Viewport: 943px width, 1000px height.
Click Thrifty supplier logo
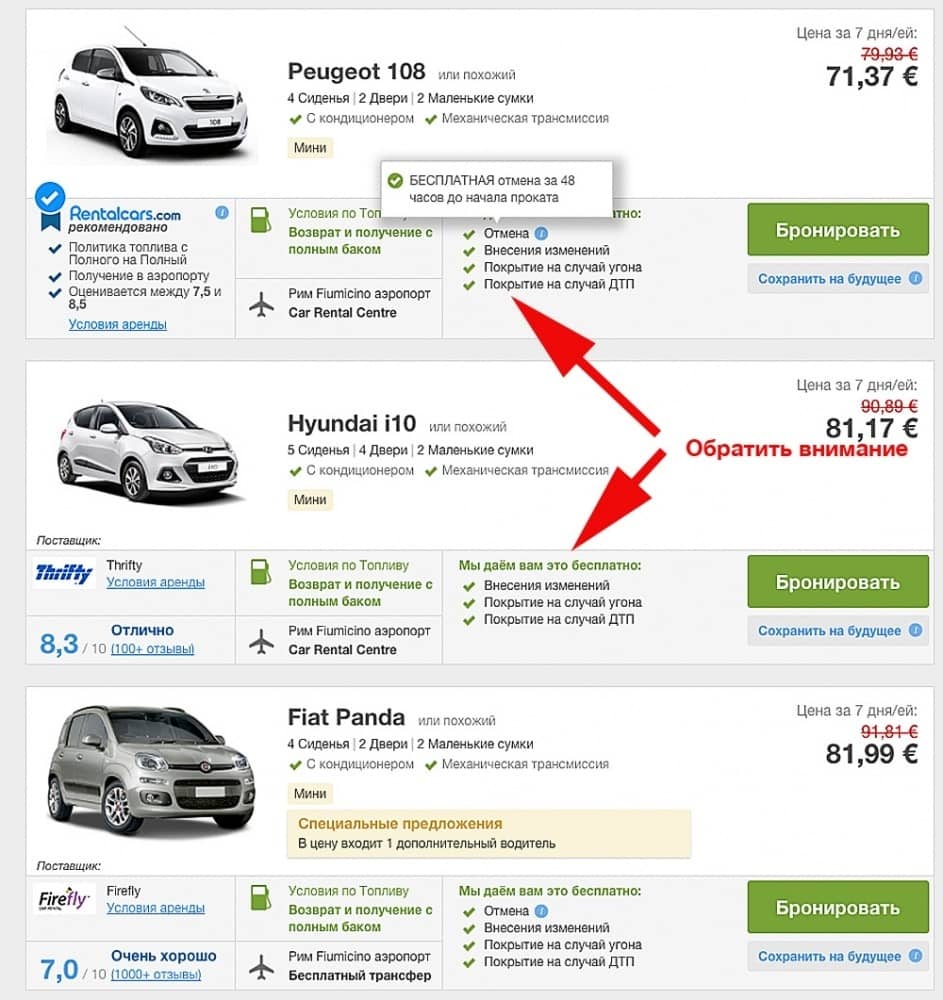tap(64, 573)
